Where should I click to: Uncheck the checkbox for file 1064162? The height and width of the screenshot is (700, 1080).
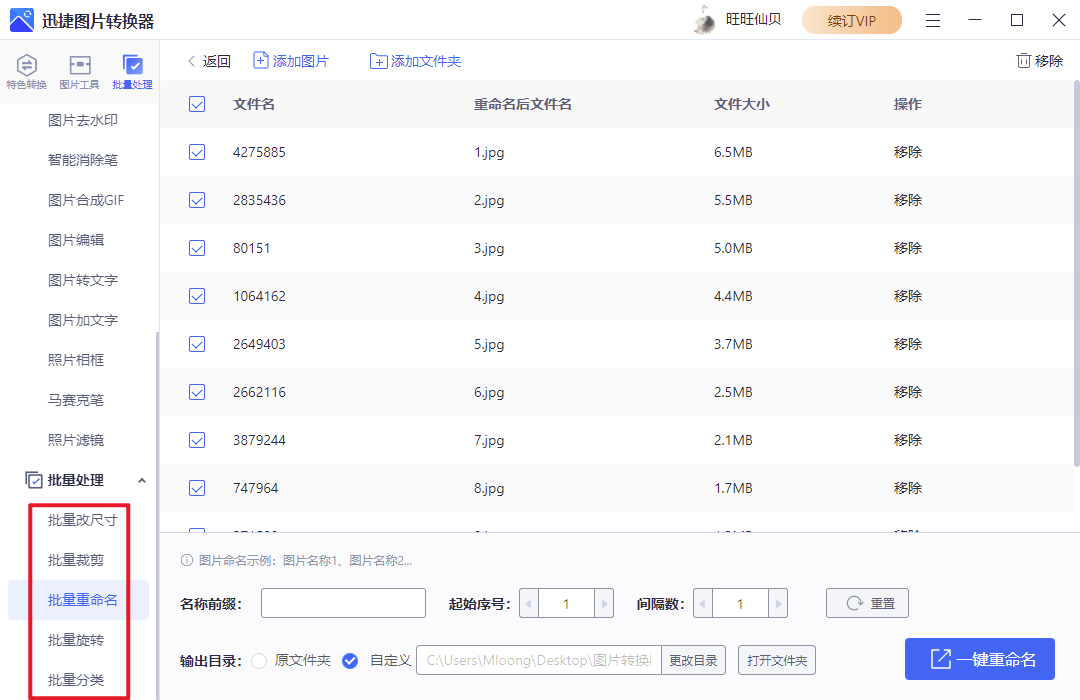[x=197, y=296]
